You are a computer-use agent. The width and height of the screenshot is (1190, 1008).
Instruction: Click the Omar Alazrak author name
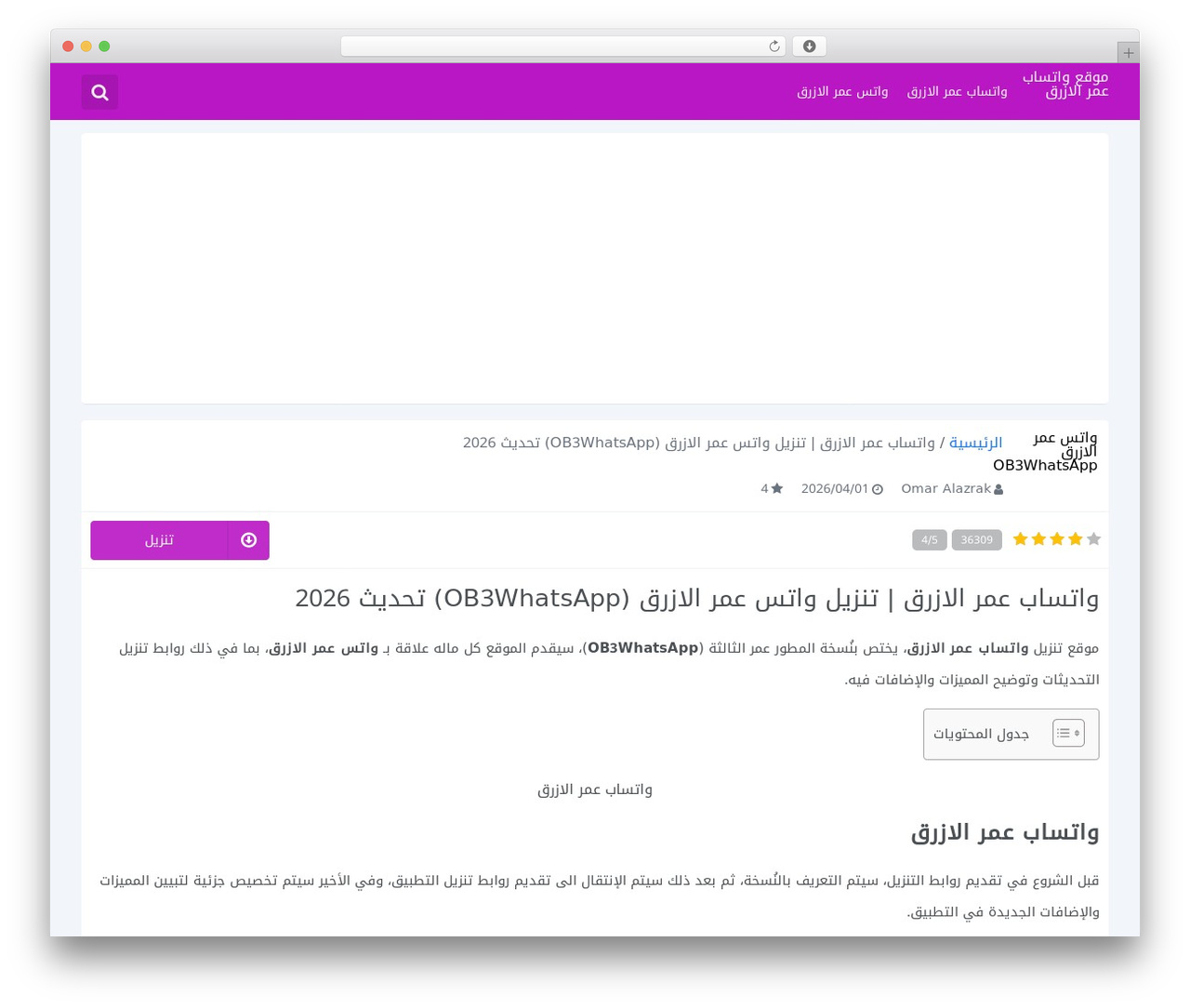(945, 489)
